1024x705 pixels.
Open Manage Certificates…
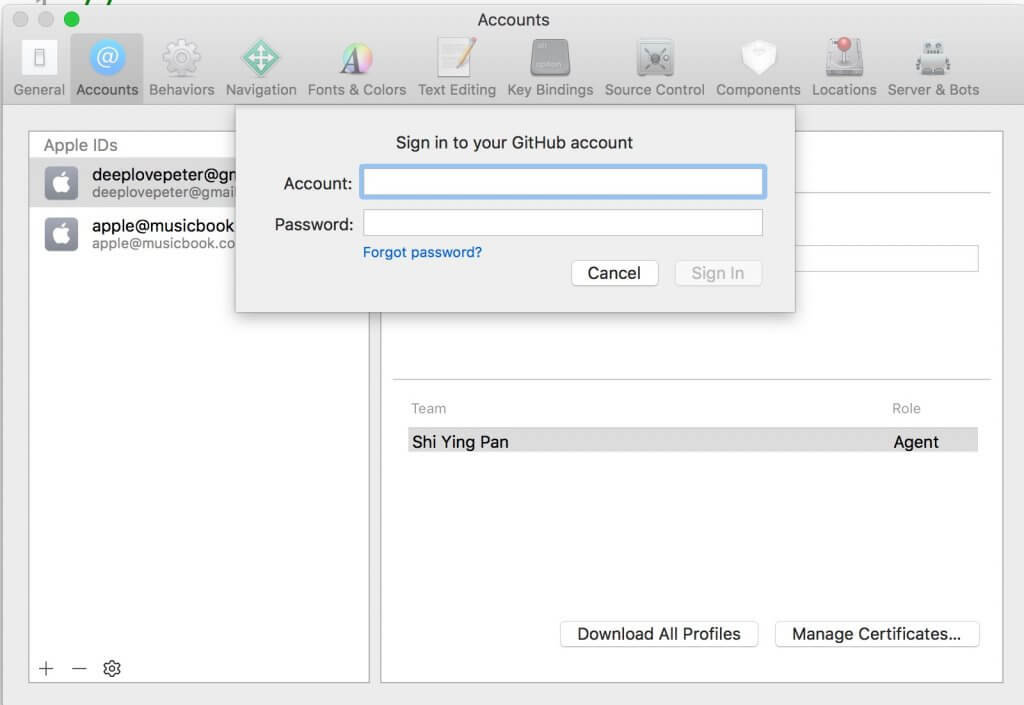876,634
